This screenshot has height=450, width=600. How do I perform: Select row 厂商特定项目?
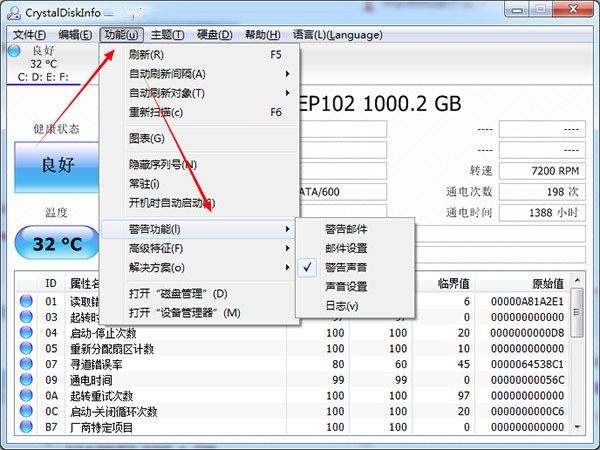coord(293,427)
